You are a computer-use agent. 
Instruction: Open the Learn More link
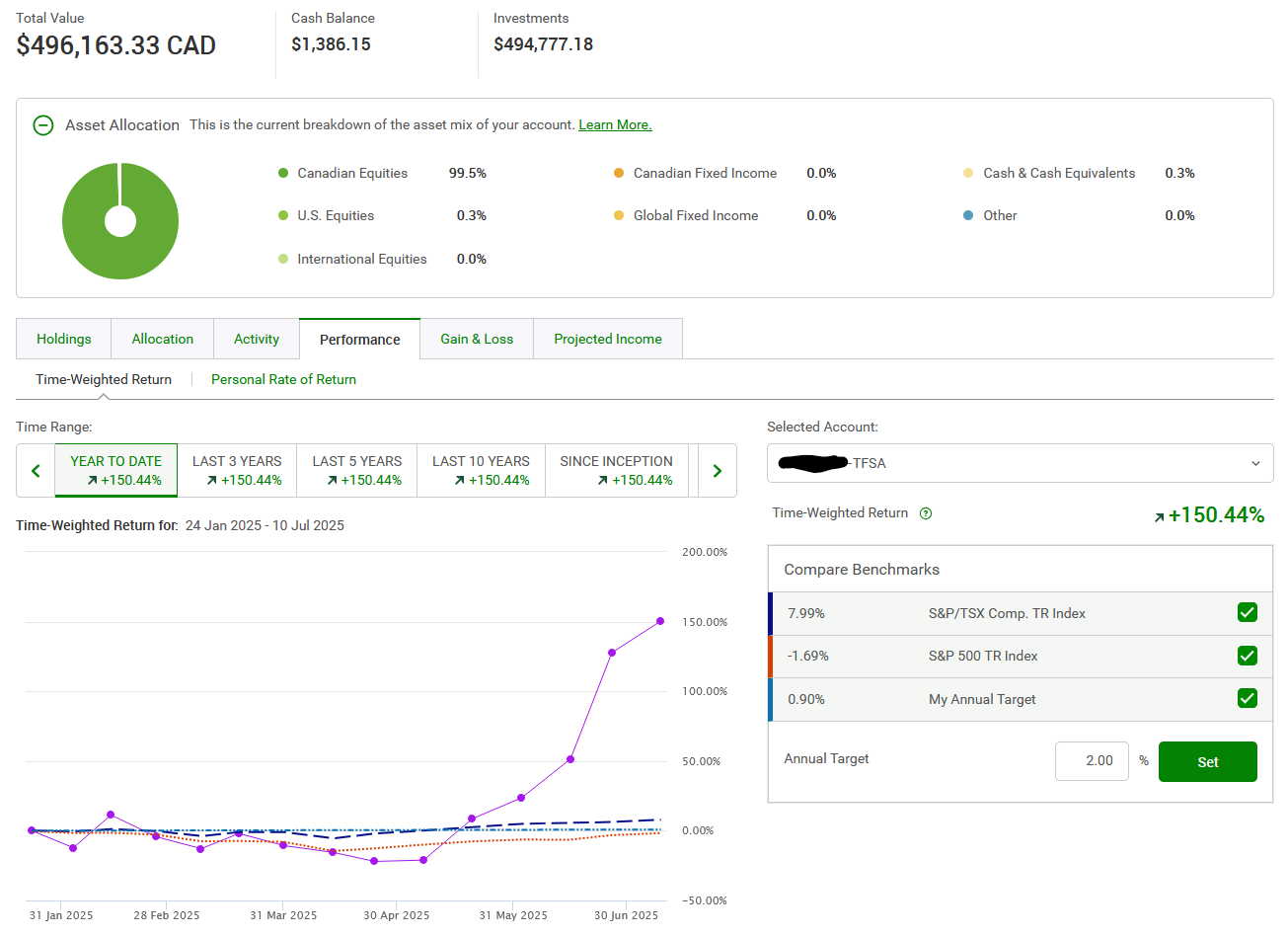(x=615, y=125)
